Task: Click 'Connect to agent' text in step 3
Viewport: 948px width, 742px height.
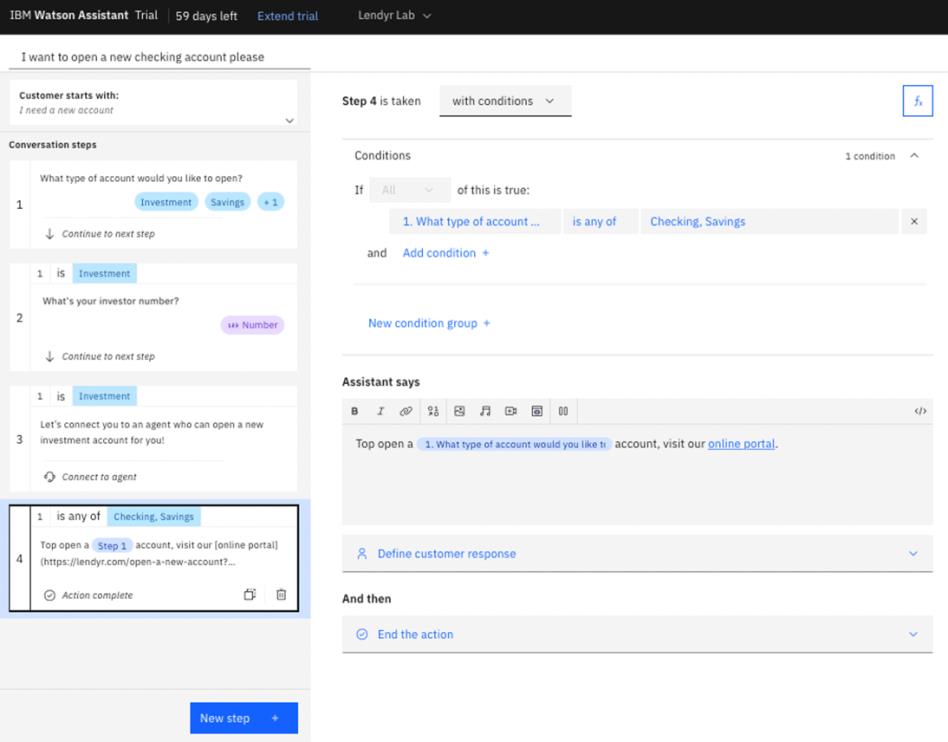Action: coord(99,477)
